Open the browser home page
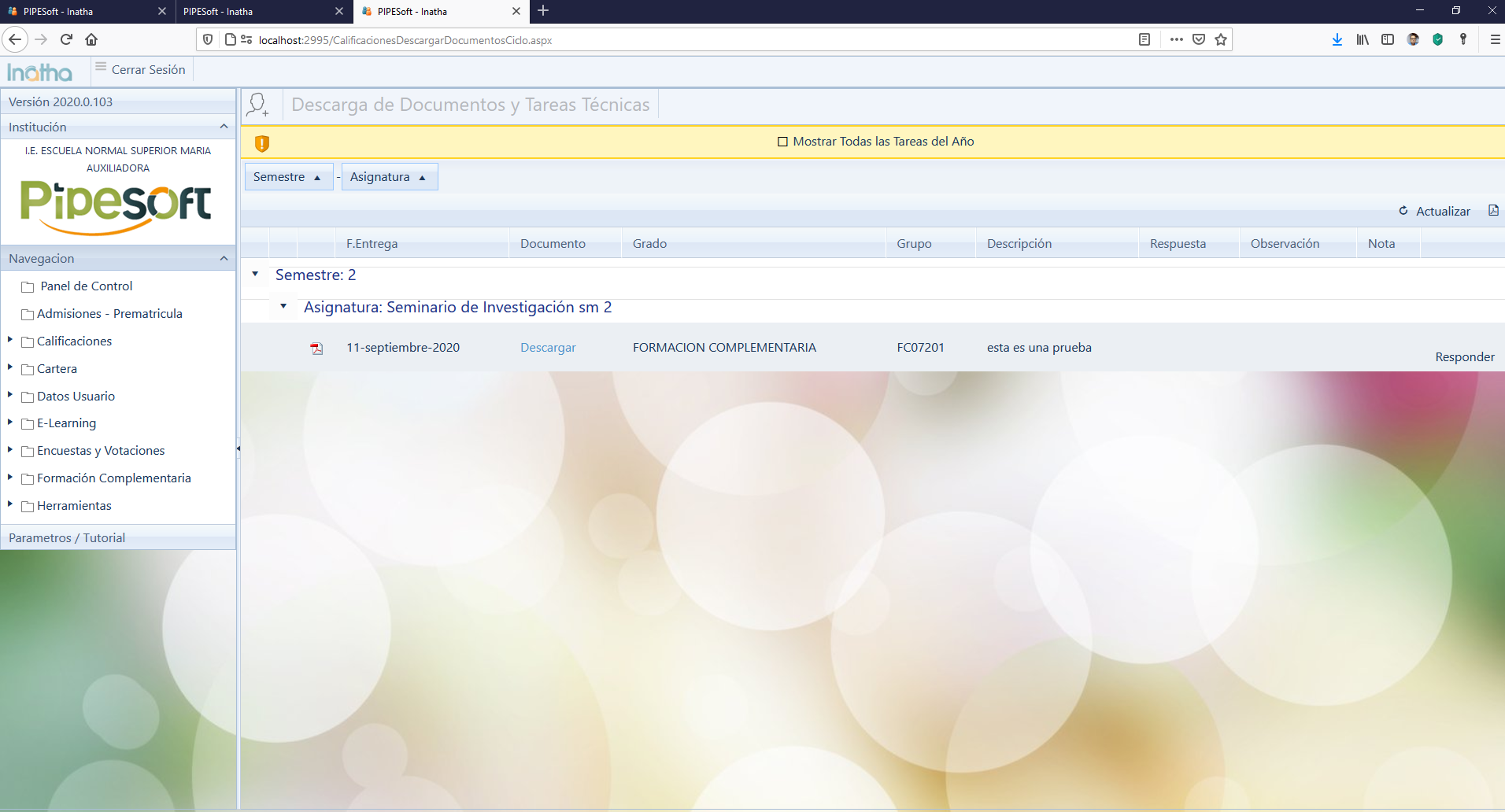 point(91,39)
